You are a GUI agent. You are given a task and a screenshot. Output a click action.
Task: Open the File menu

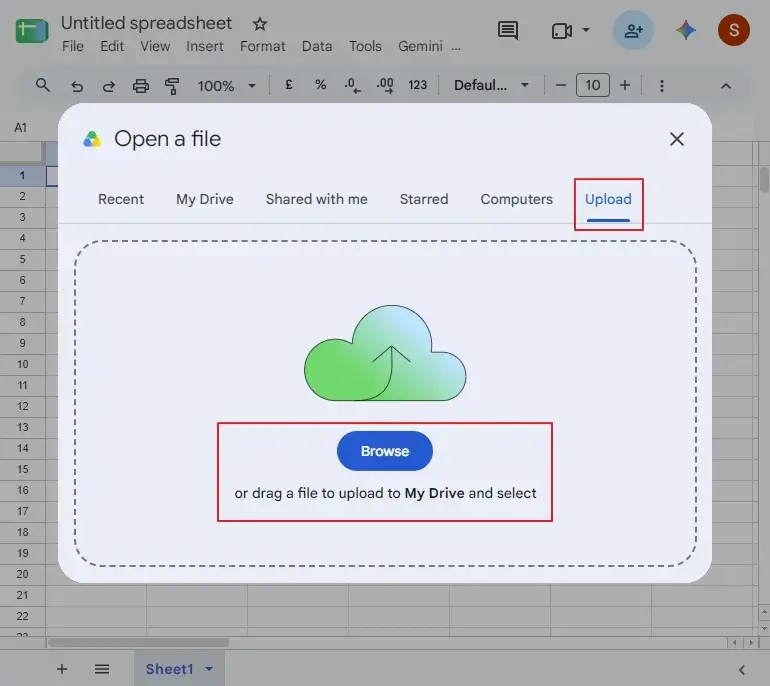[x=73, y=46]
